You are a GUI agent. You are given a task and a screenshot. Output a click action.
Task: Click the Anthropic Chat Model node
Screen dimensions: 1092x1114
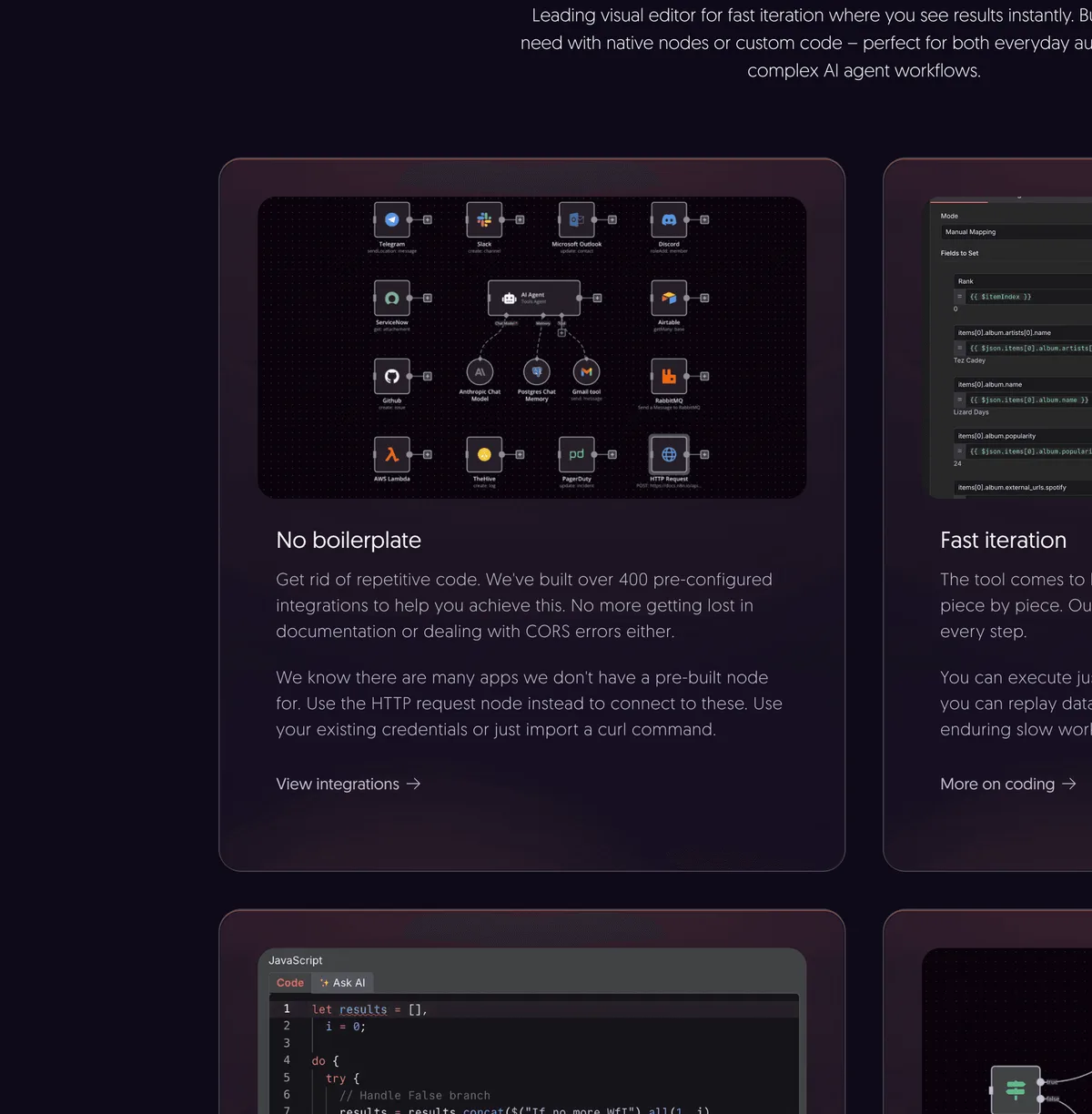[480, 371]
